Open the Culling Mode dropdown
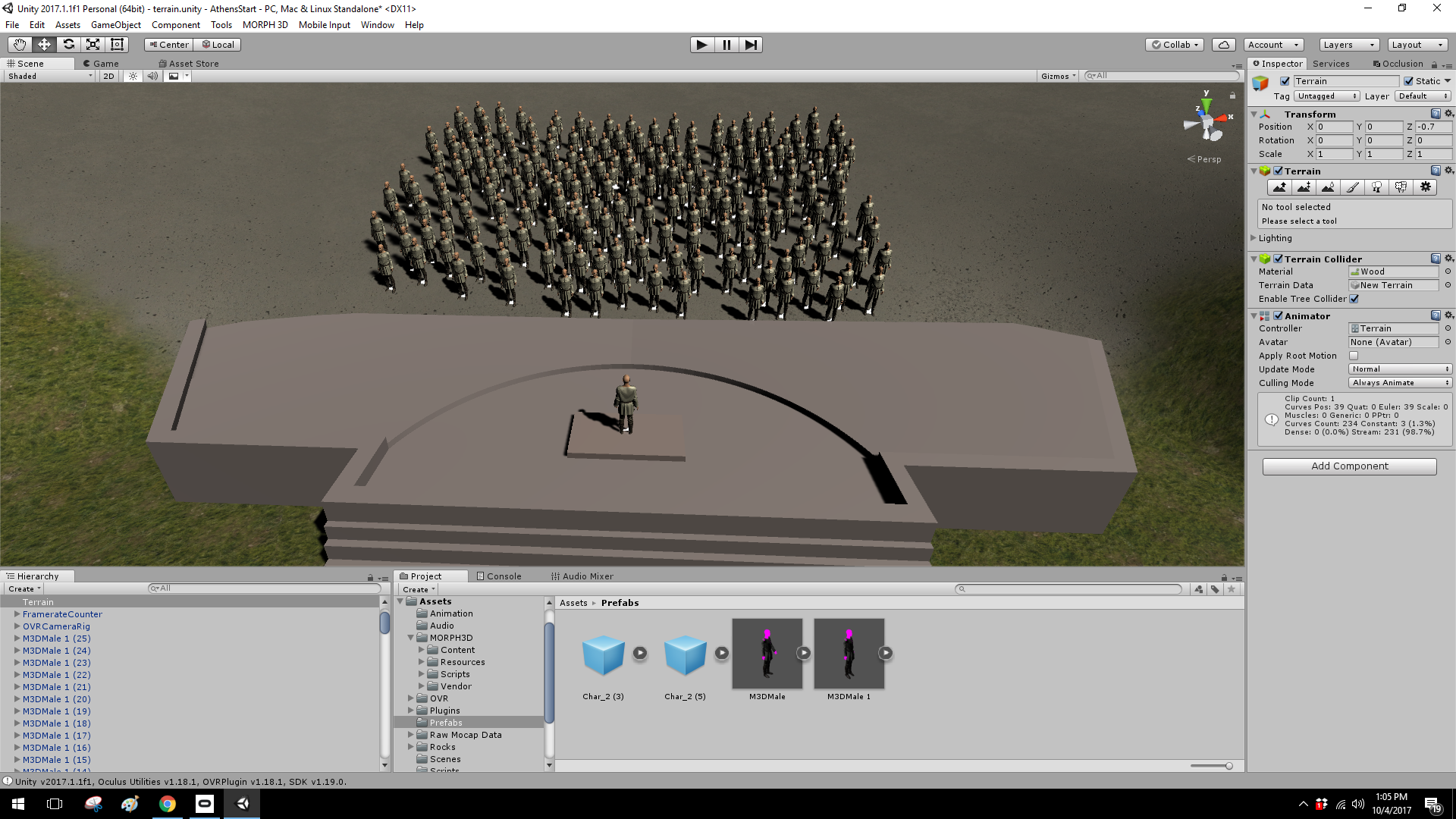Viewport: 1456px width, 819px height. coord(1400,383)
